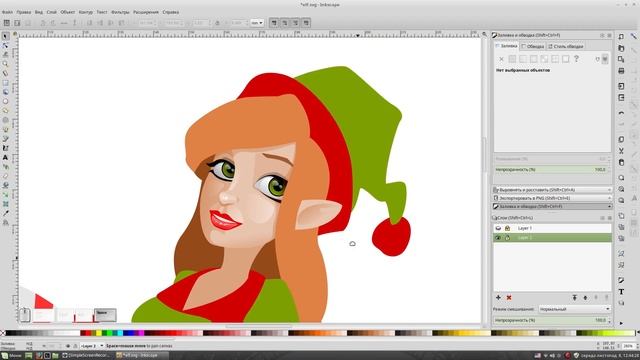This screenshot has height=360, width=640.
Task: Raise the layer to top using the arrow icon
Action: point(575,298)
